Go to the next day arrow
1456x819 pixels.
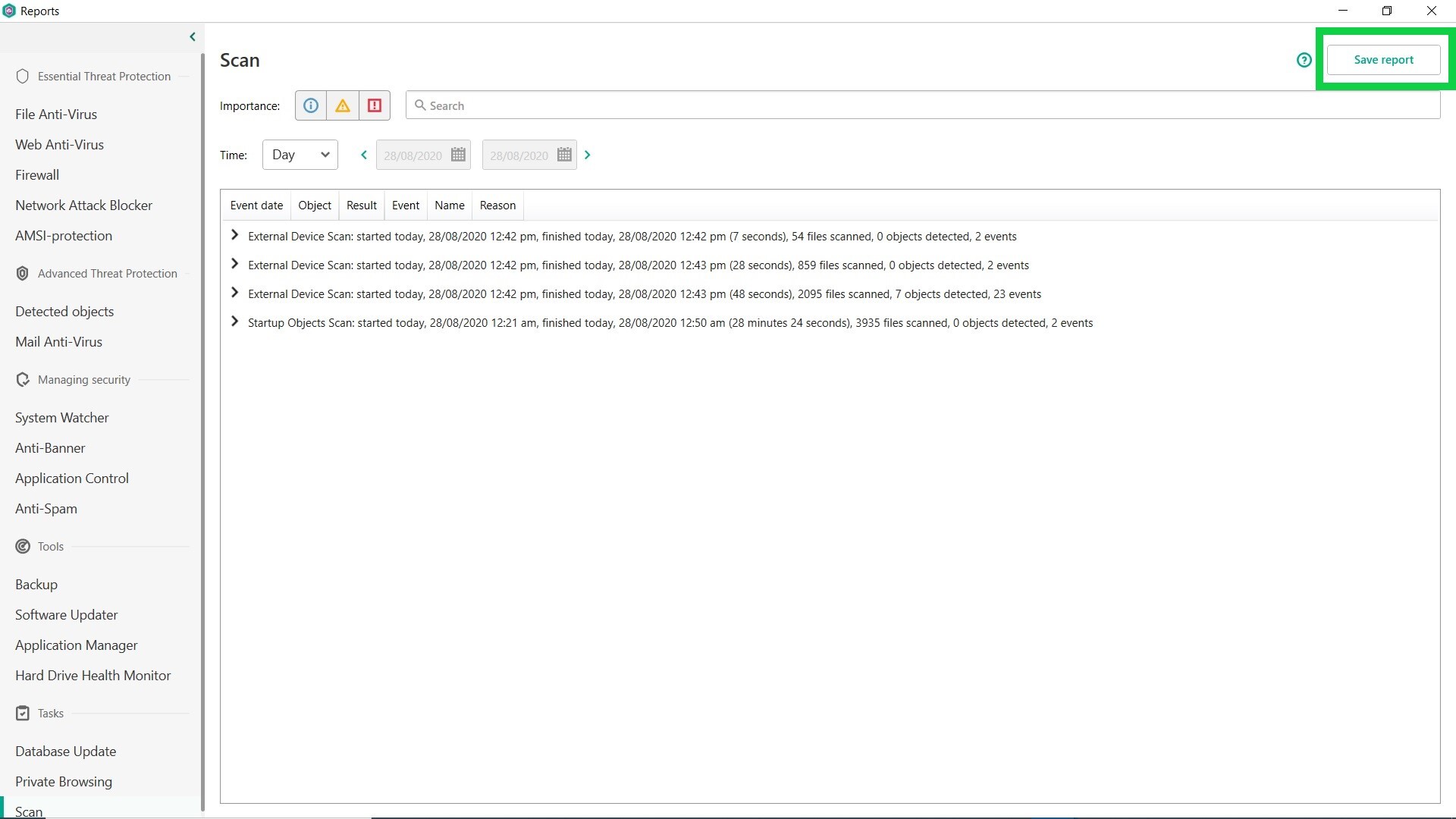click(587, 155)
